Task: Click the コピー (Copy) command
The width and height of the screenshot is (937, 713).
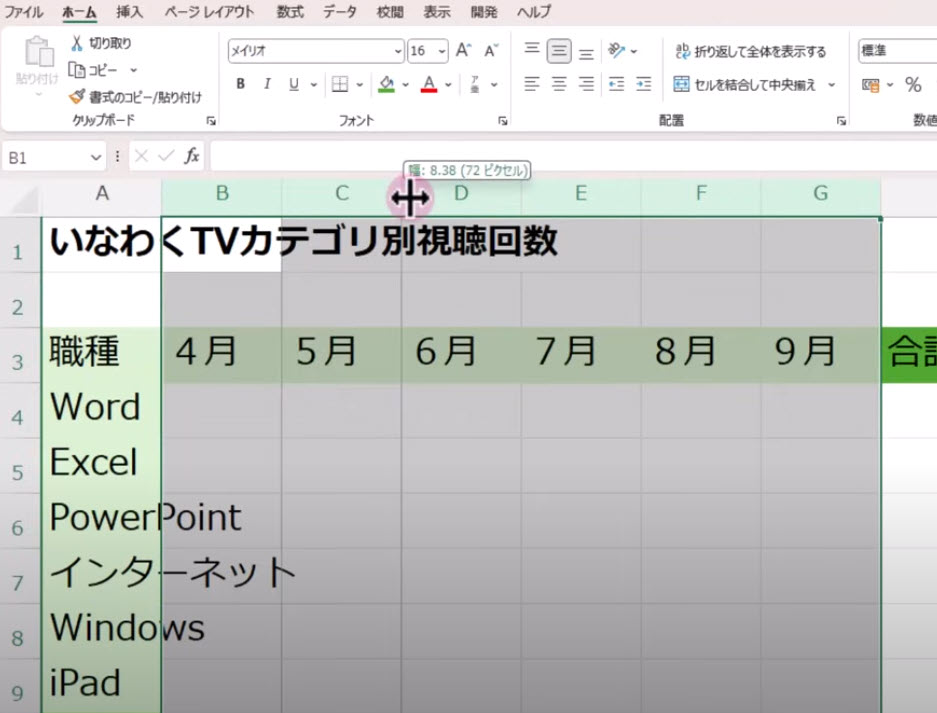Action: coord(93,70)
